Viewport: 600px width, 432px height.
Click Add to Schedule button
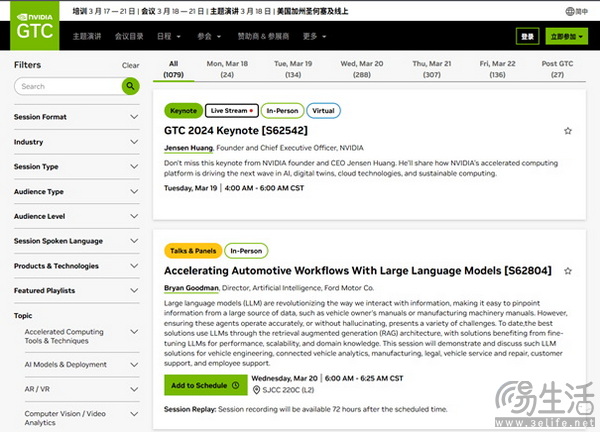[x=206, y=385]
